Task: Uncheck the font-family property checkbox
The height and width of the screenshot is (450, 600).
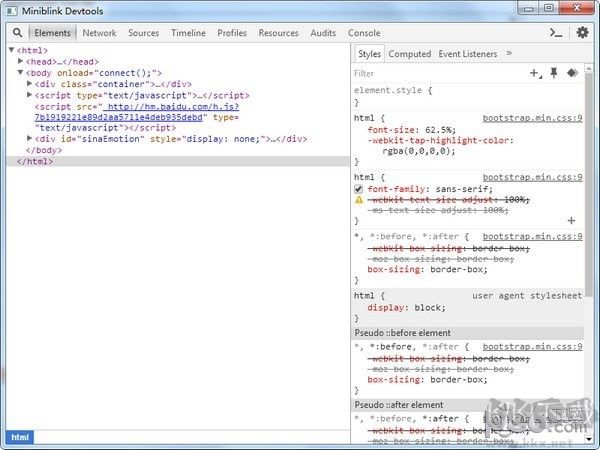Action: click(359, 188)
